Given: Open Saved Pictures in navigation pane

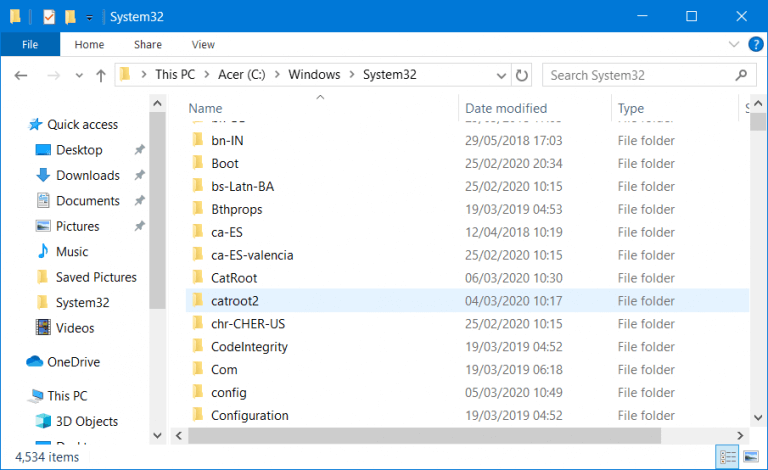Looking at the screenshot, I should pyautogui.click(x=96, y=277).
